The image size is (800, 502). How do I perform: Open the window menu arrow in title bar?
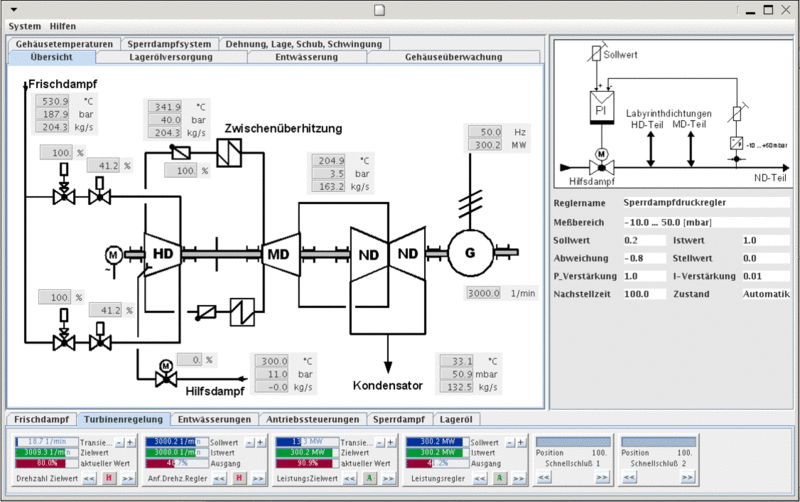point(14,10)
